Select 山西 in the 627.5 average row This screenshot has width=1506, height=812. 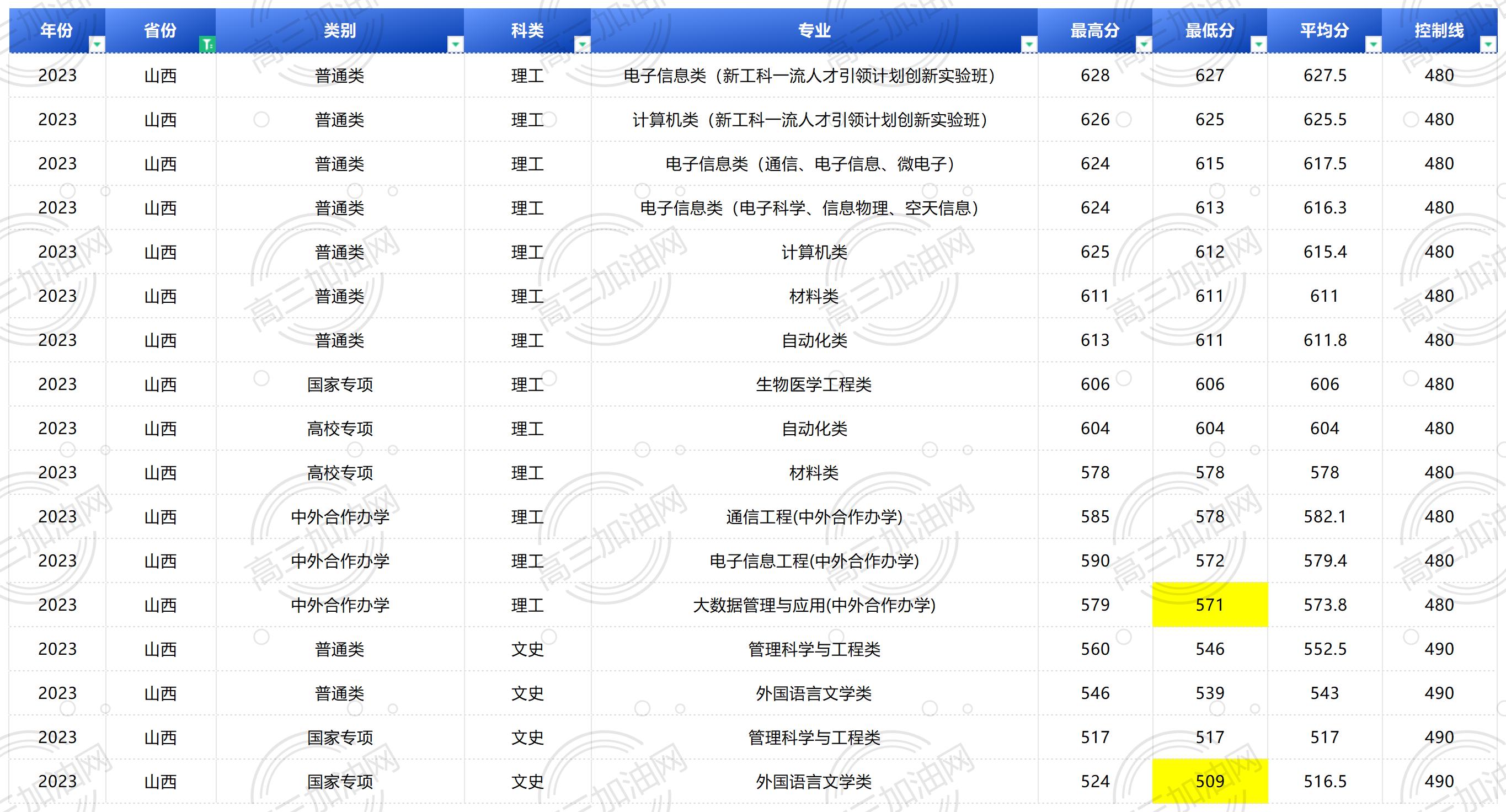click(161, 76)
